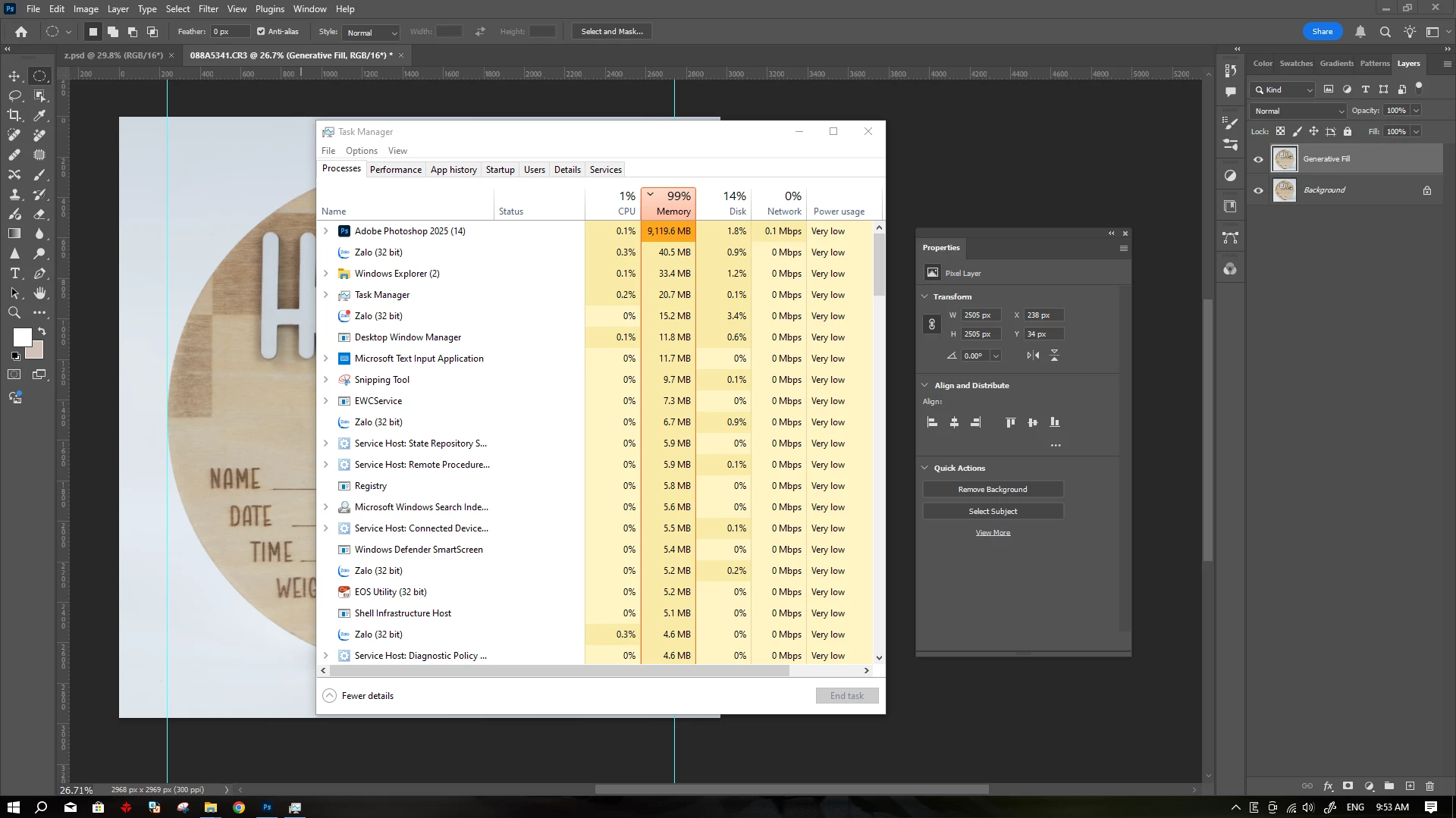Toggle layer filtering on or off
This screenshot has height=818, width=1456.
click(x=1419, y=88)
